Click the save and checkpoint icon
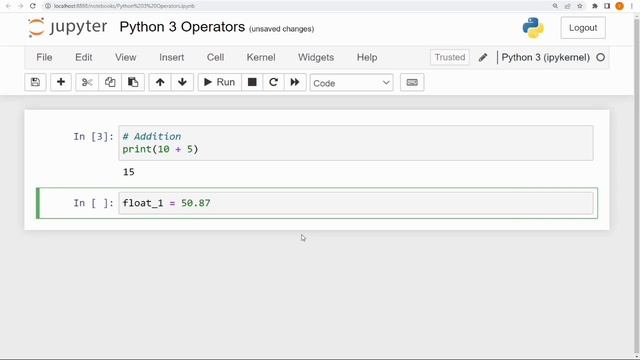Viewport: 640px width, 360px height. point(36,82)
